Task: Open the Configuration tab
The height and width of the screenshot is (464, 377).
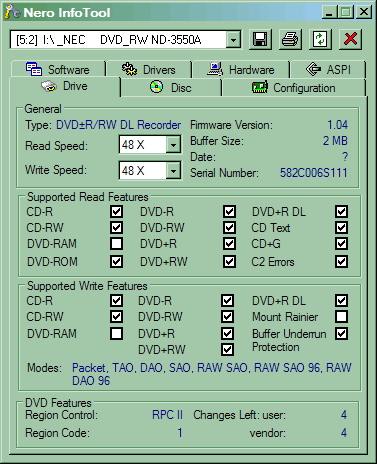Action: point(294,88)
